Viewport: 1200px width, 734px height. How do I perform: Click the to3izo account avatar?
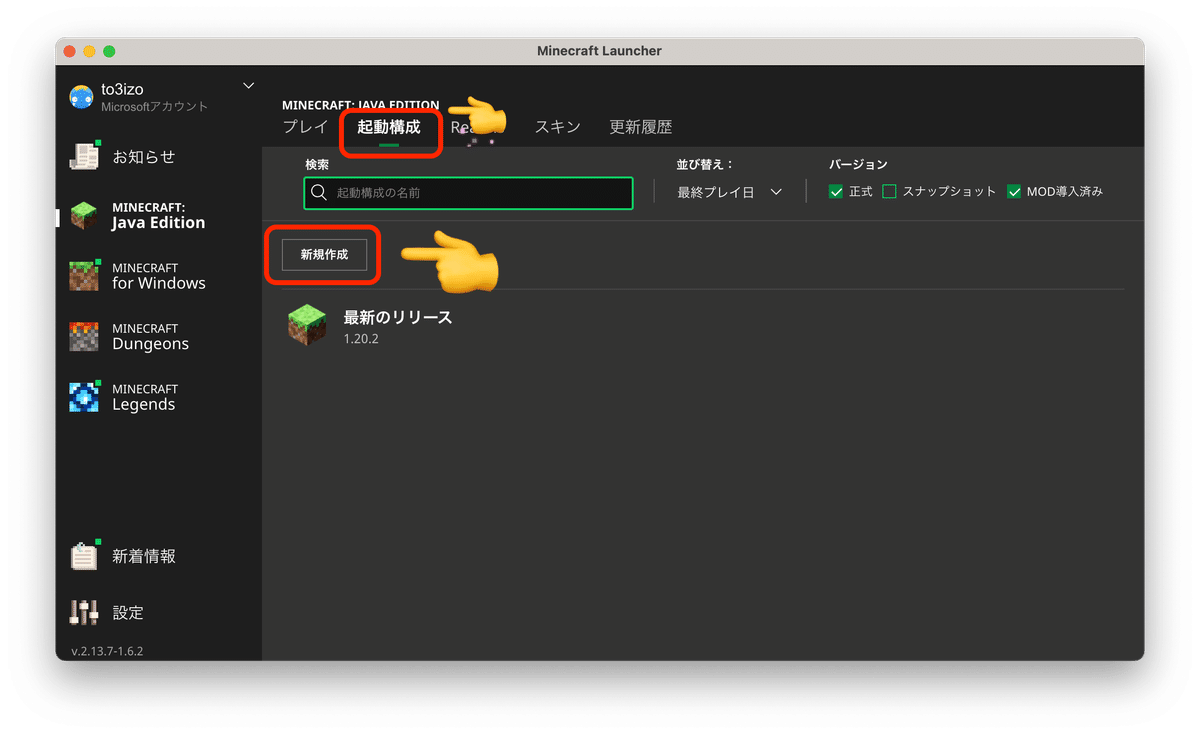81,97
